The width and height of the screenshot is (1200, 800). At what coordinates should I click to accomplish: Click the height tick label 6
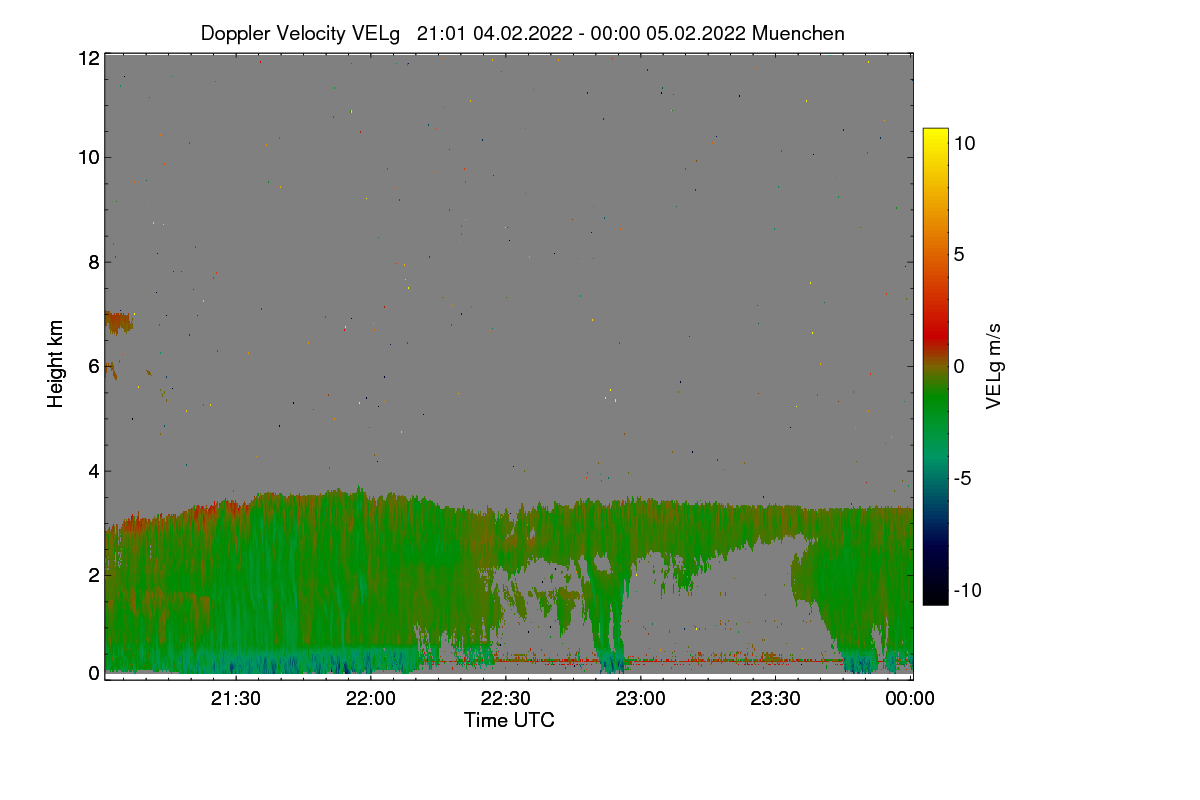click(x=93, y=366)
